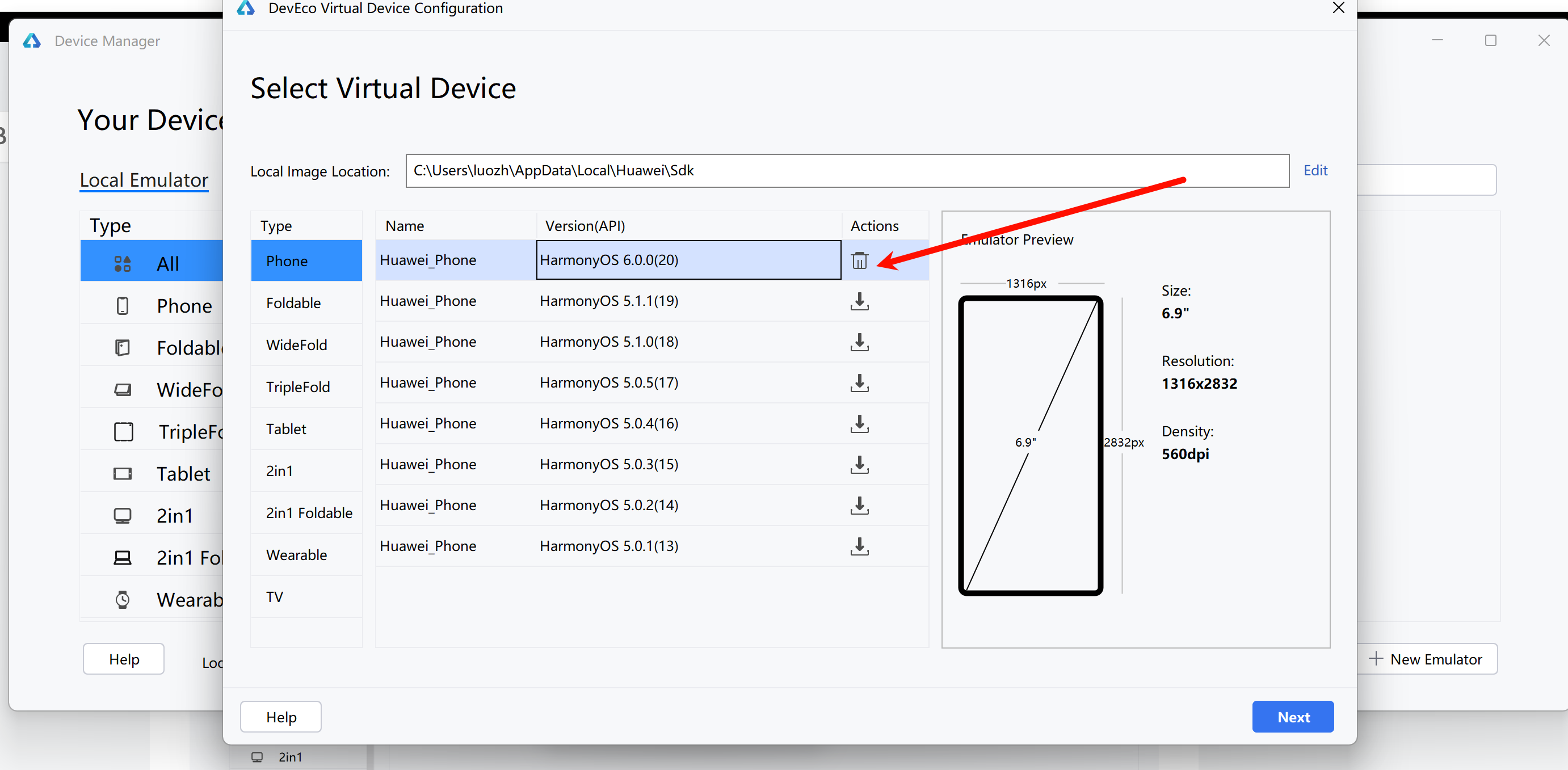Download the HarmonyOS 5.0.4(16) image
The image size is (1568, 770).
(x=859, y=424)
